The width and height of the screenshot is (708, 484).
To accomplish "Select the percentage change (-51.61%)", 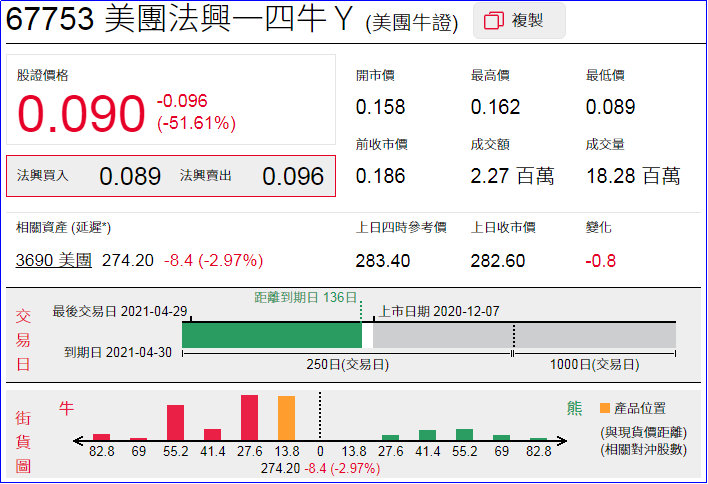I will (x=196, y=123).
